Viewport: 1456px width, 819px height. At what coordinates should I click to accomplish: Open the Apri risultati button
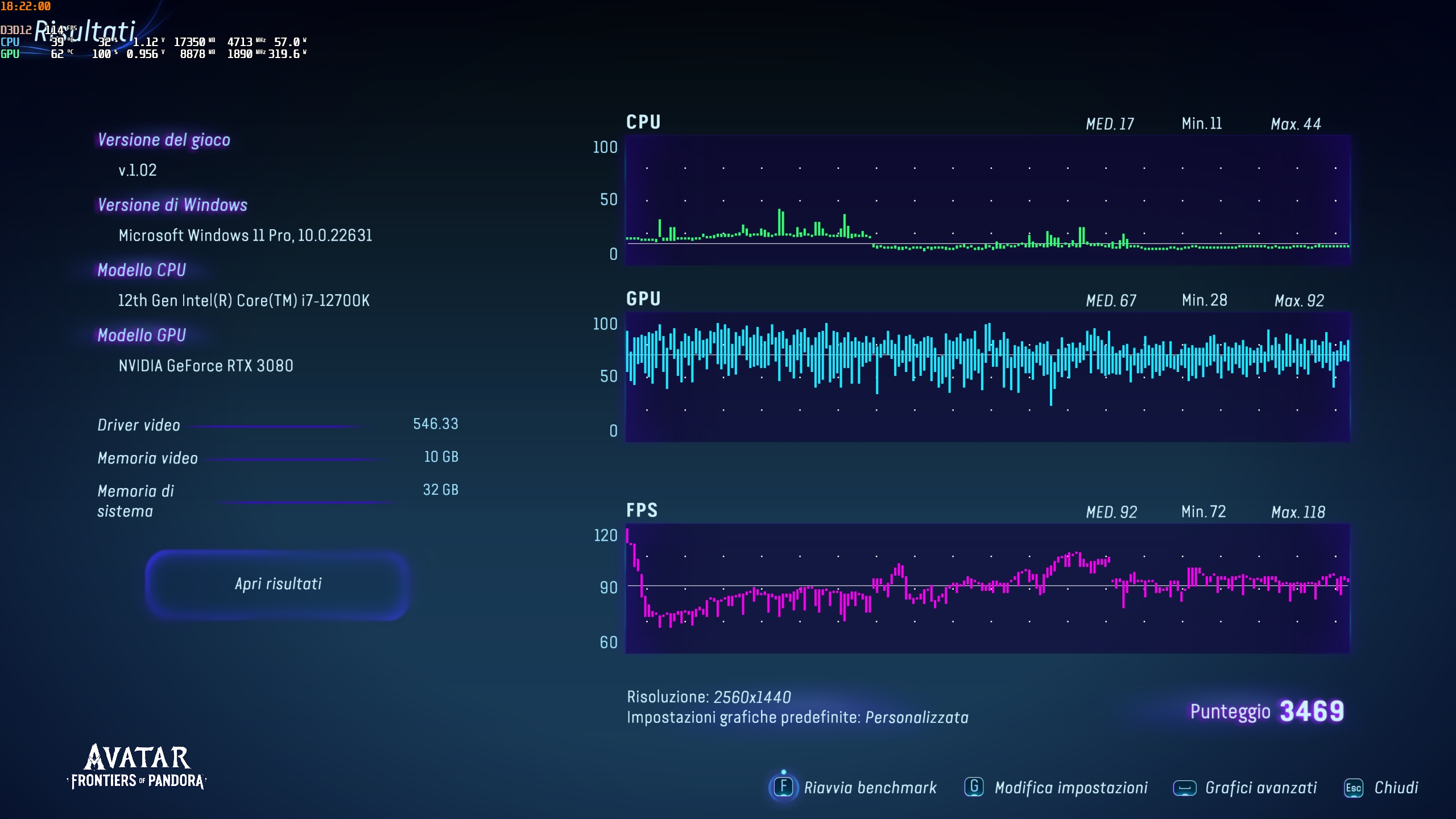point(278,584)
